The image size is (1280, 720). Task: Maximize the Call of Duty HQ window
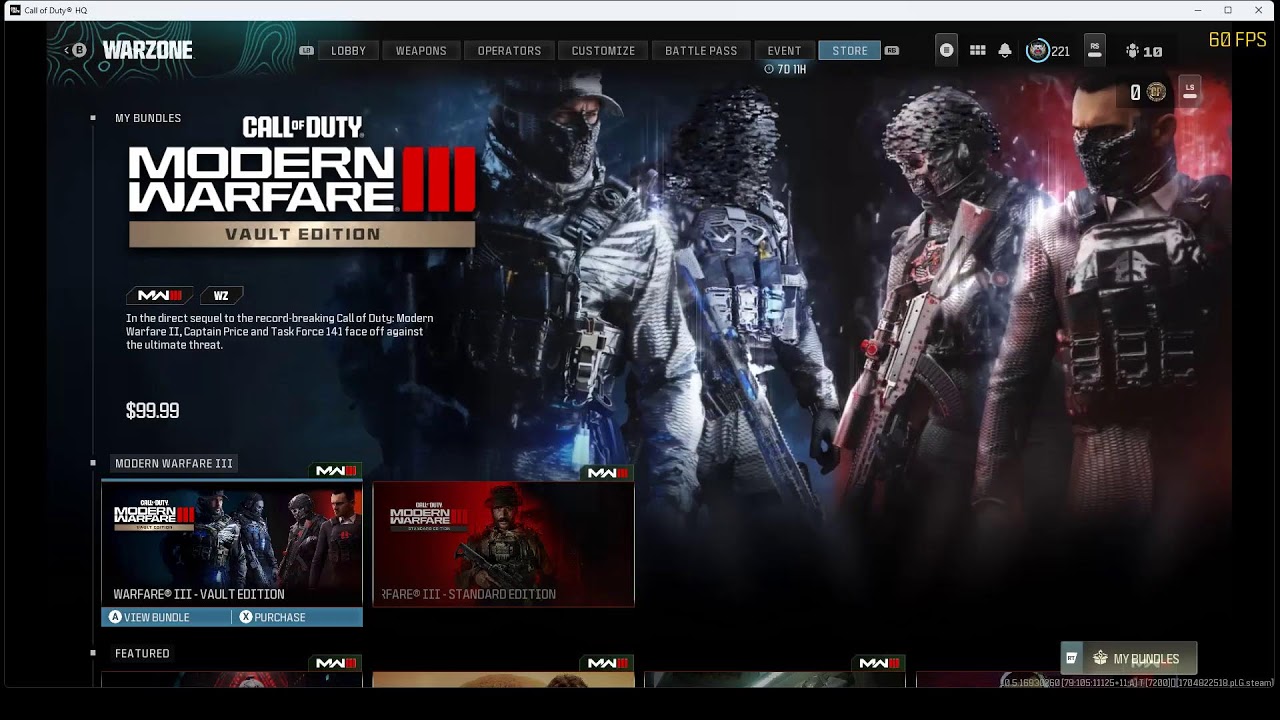click(x=1228, y=10)
